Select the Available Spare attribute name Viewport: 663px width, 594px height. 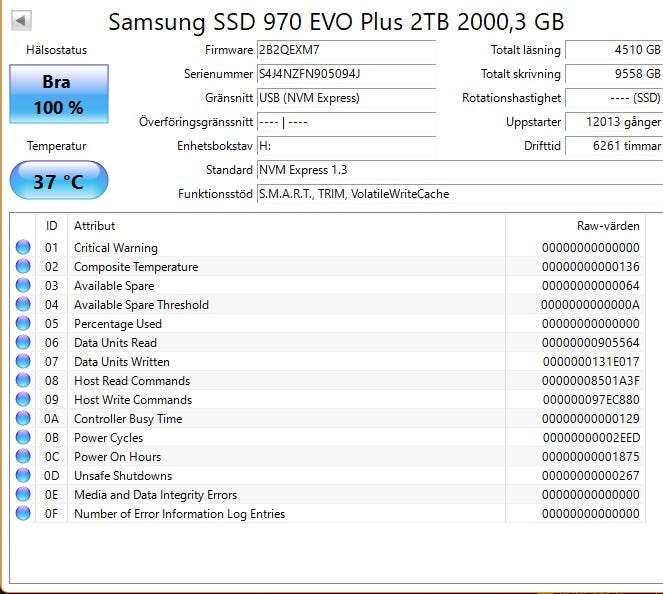(x=114, y=286)
